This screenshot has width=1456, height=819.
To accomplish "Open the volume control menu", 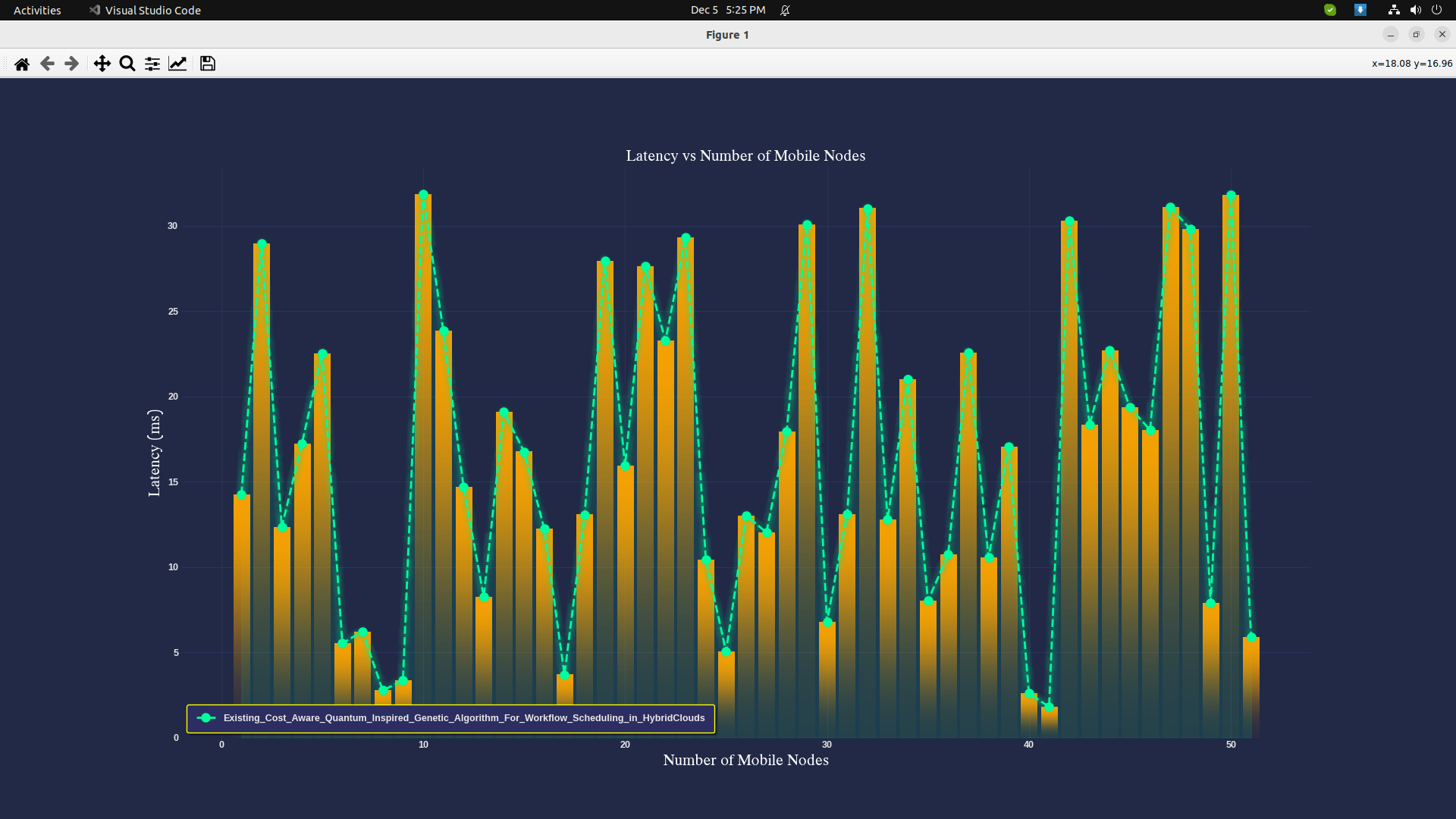I will pyautogui.click(x=1415, y=10).
